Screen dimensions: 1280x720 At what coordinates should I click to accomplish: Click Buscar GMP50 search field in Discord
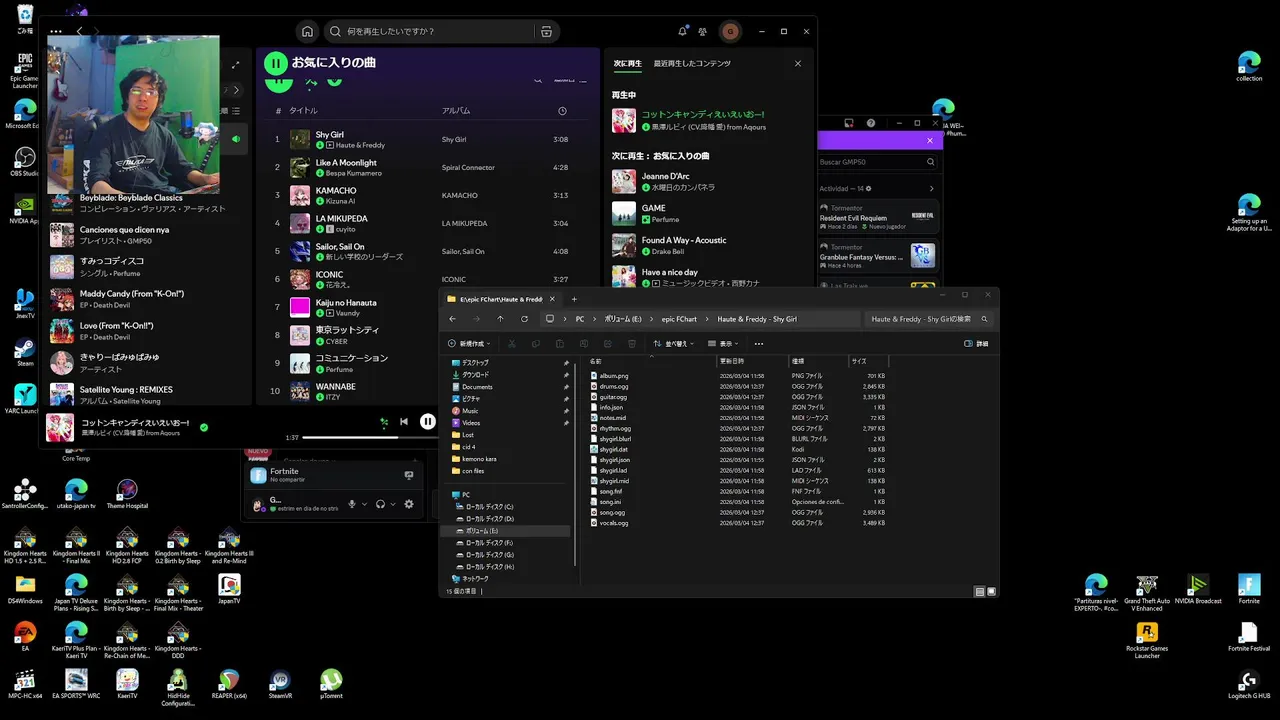pos(878,161)
